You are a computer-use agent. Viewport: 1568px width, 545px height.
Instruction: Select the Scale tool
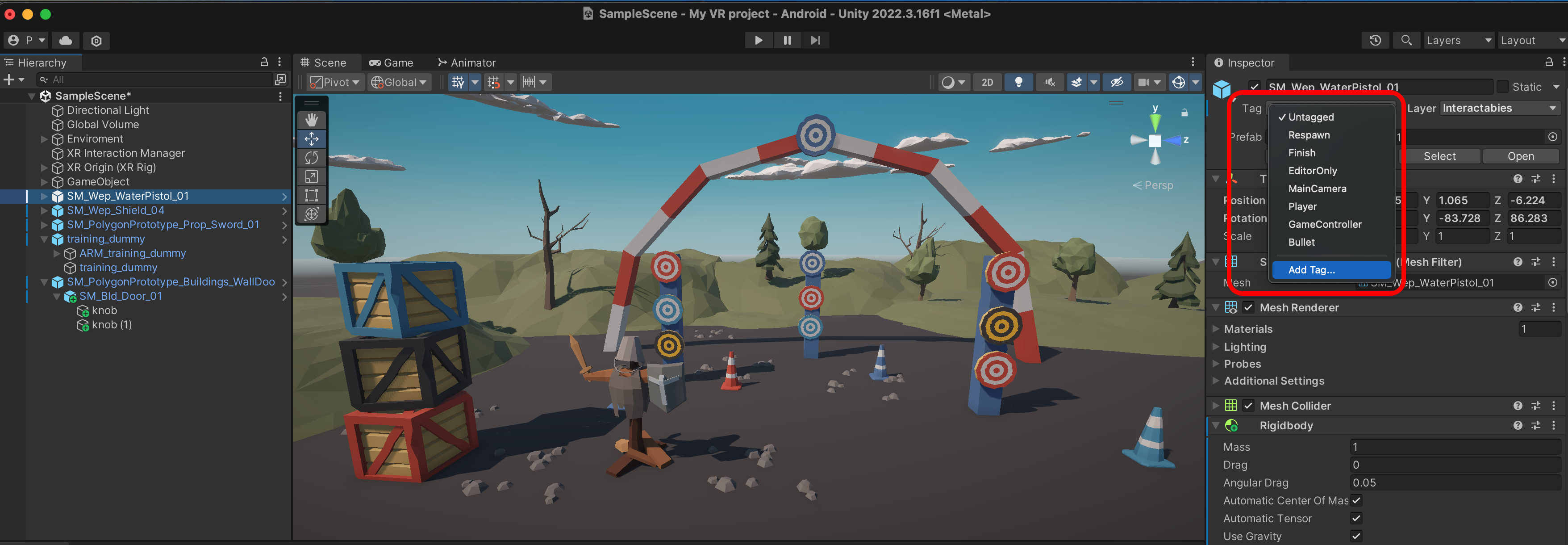coord(312,176)
